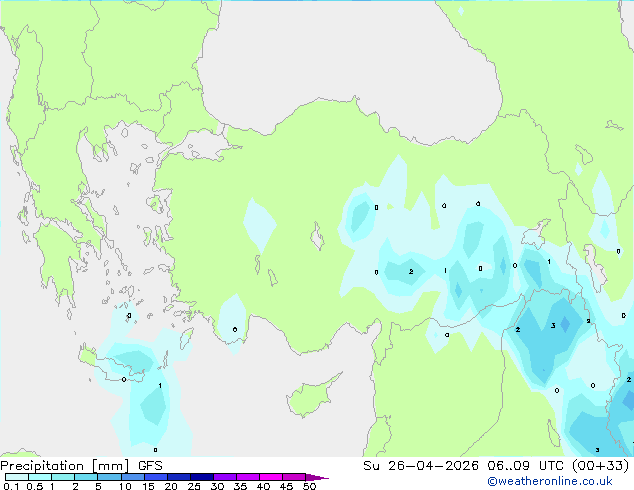Click the '06..09 UTC' time range text
Image resolution: width=634 pixels, height=490 pixels.
coord(526,466)
